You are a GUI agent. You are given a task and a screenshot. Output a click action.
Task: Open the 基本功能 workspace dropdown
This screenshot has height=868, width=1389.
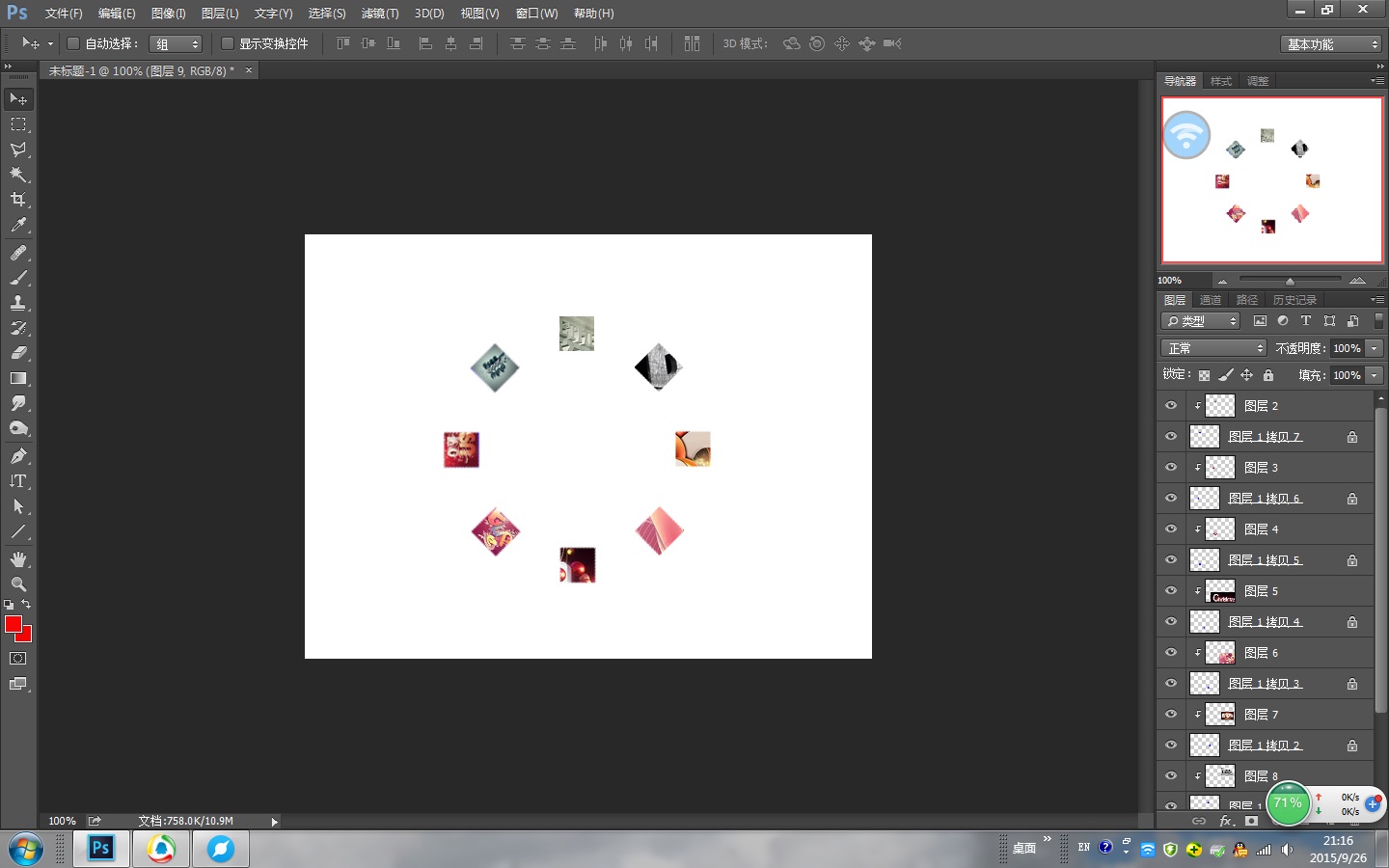1333,44
